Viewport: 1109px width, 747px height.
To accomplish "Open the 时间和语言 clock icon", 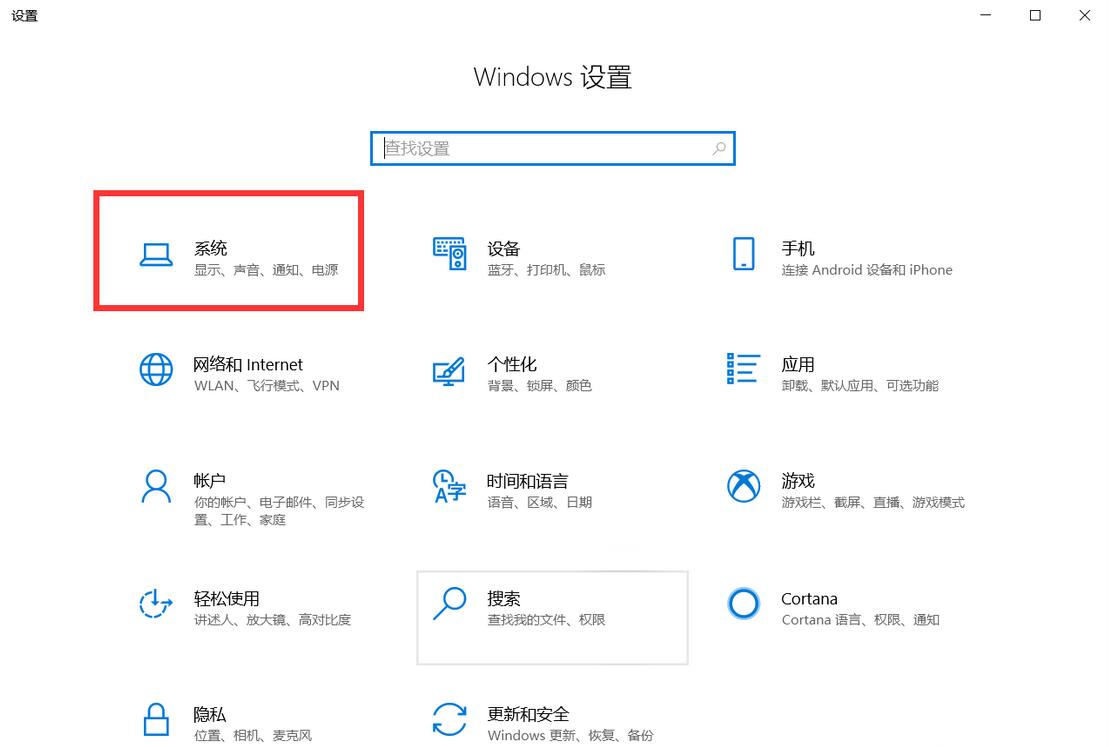I will point(449,486).
